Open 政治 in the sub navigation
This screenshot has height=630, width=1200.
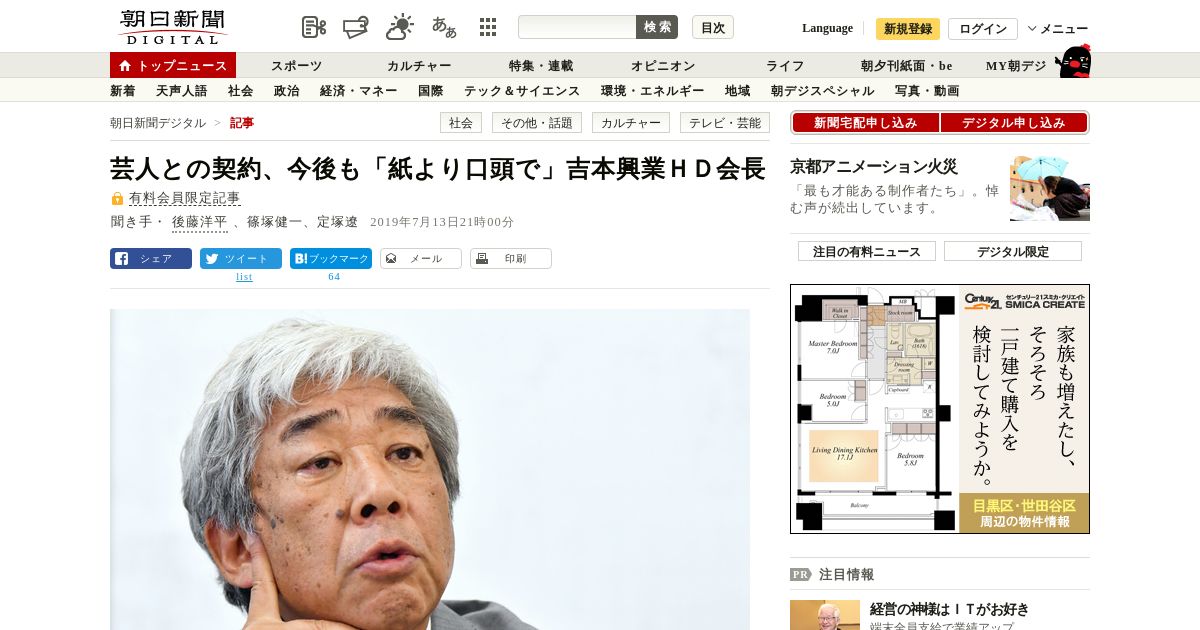click(287, 91)
